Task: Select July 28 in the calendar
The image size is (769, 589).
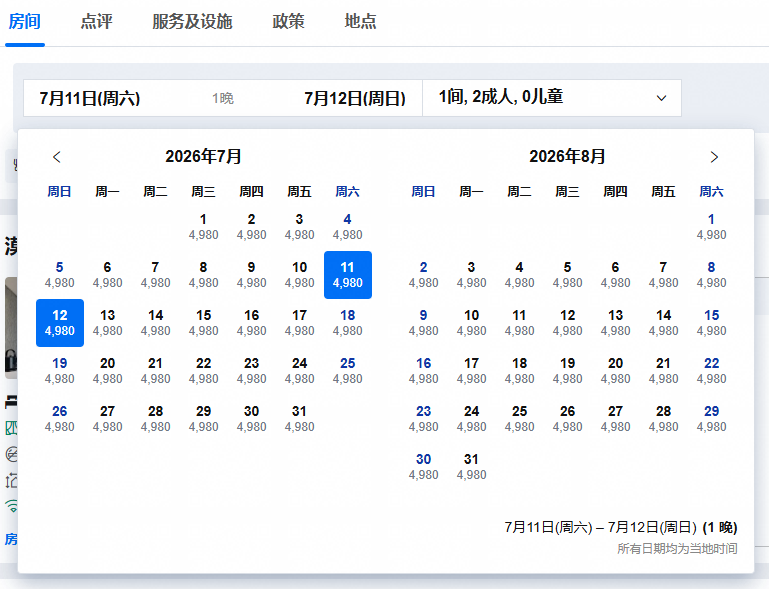Action: coord(155,419)
